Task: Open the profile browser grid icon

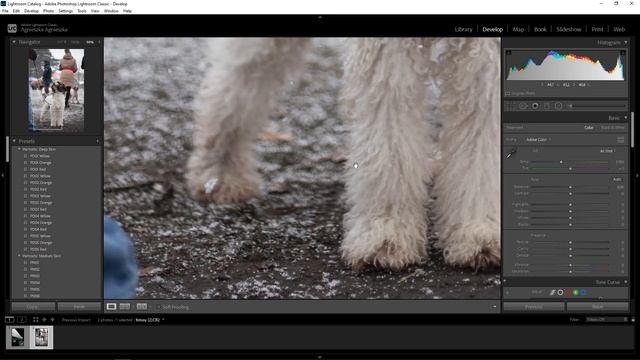Action: 620,140
